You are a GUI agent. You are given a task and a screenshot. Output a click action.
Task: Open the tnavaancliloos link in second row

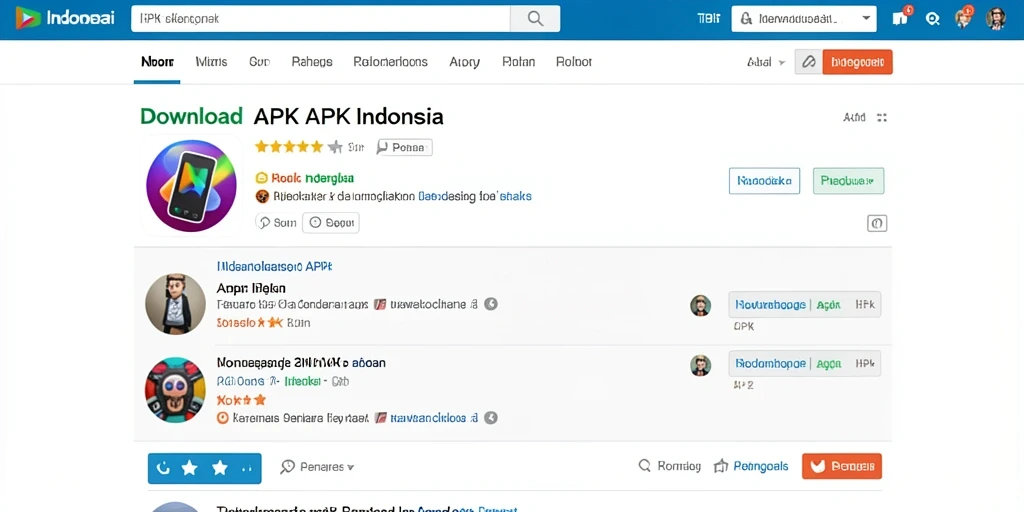coord(434,418)
